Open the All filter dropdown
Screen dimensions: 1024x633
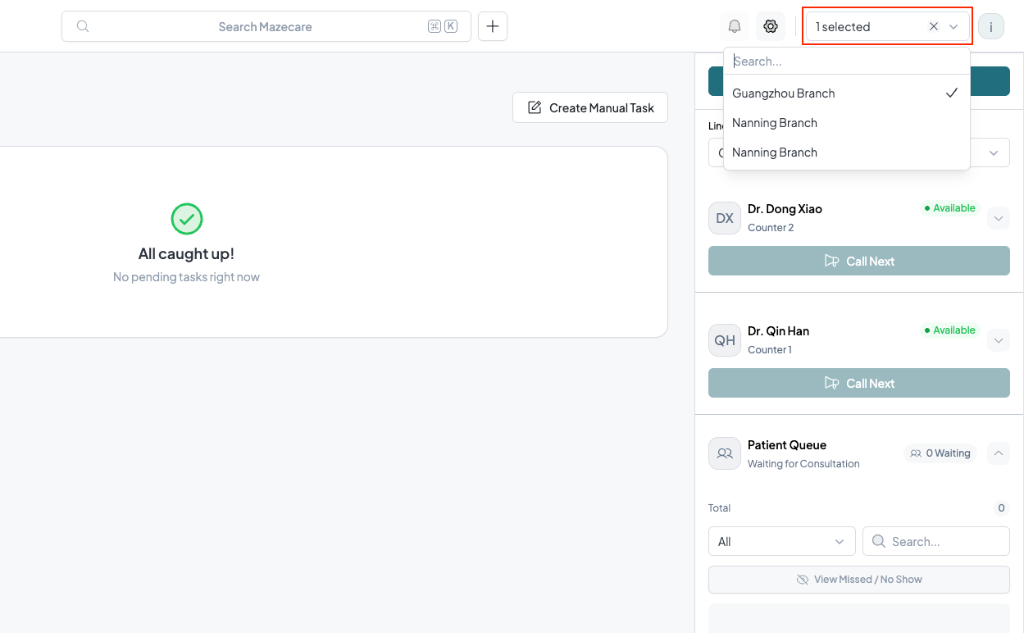pyautogui.click(x=782, y=541)
